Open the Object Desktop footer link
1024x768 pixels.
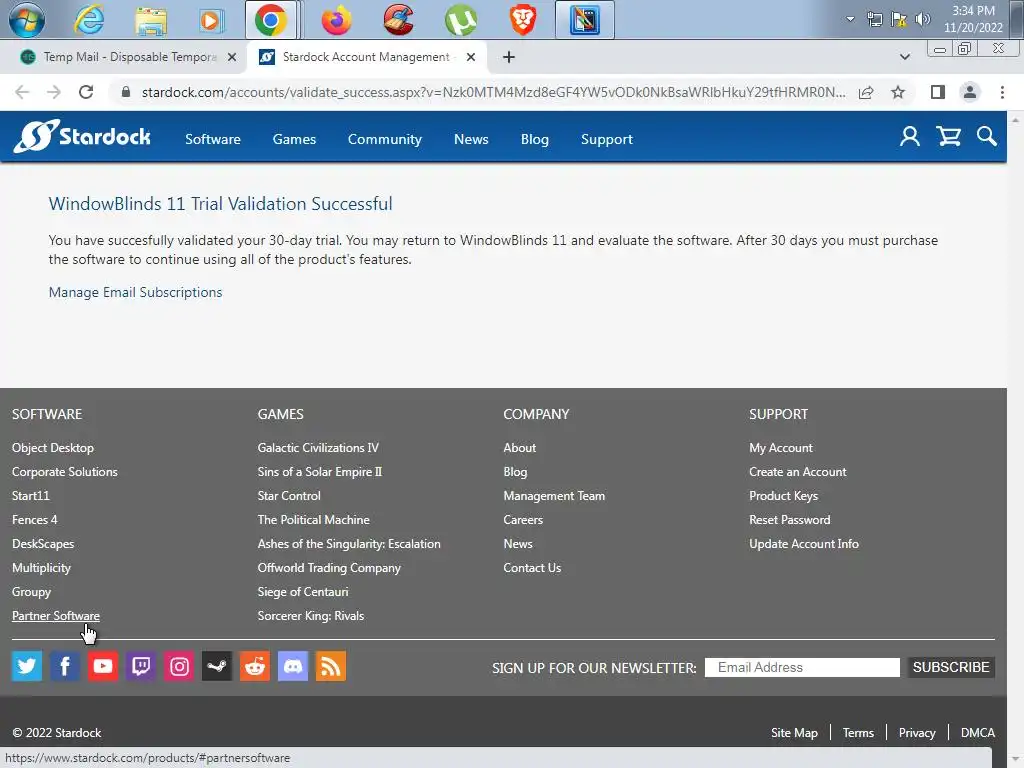tap(53, 448)
